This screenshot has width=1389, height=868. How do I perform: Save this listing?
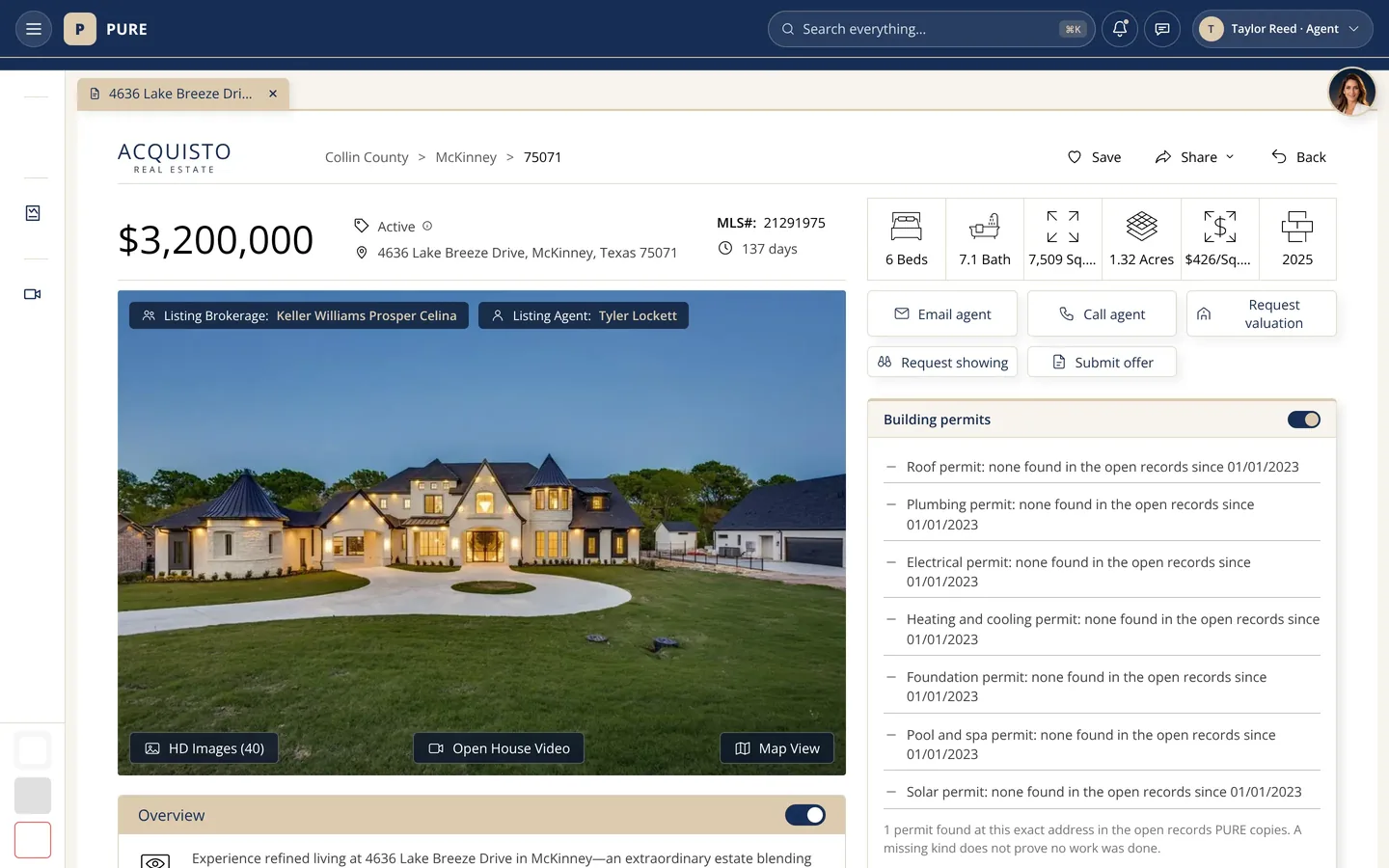coord(1094,157)
